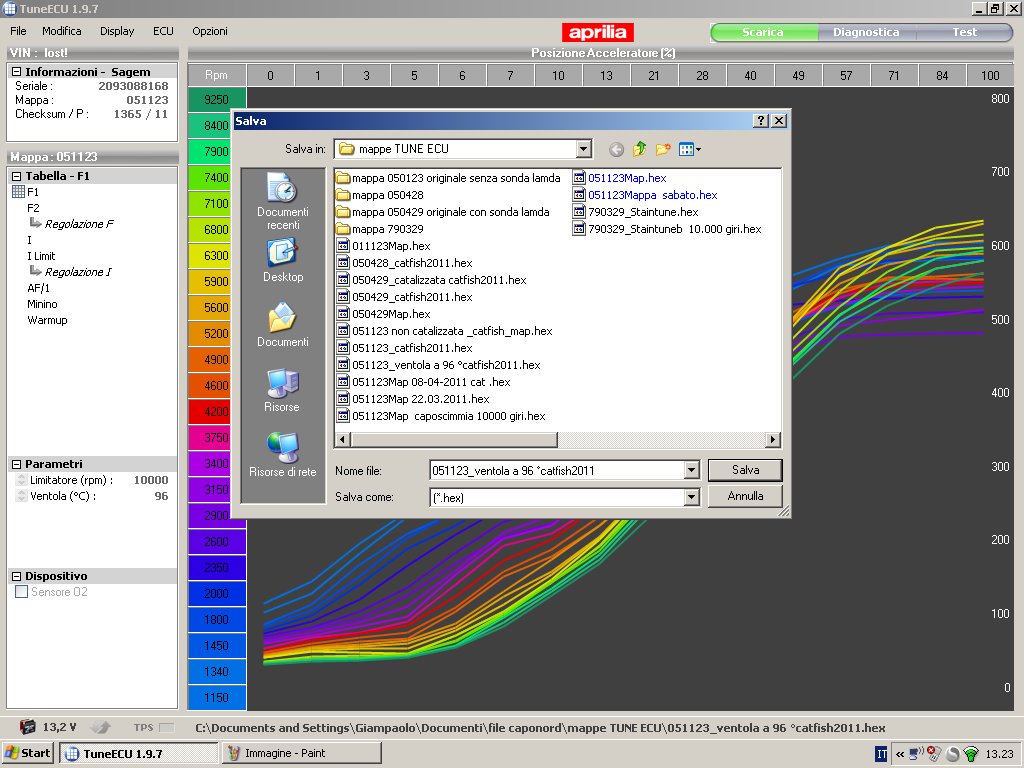
Task: Click the IT language indicator in tray
Action: pyautogui.click(x=881, y=754)
